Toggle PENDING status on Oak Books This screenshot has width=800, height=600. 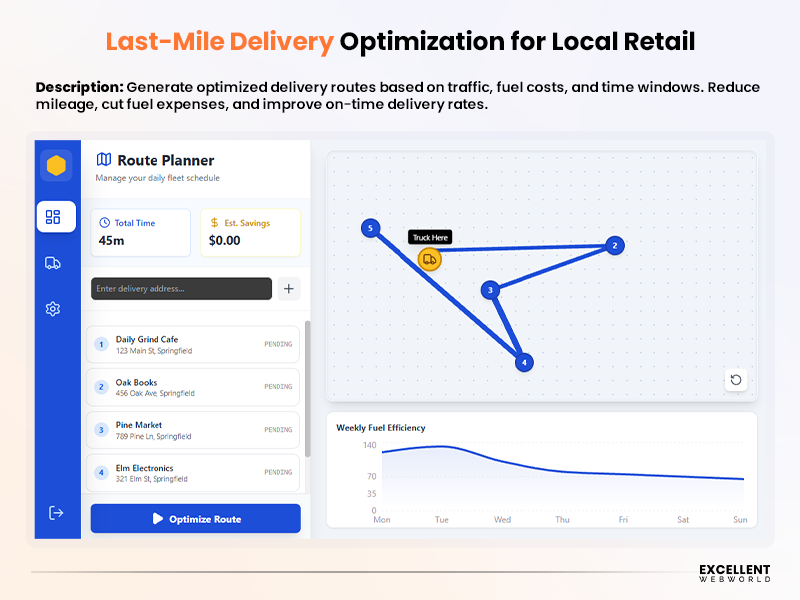coord(277,387)
